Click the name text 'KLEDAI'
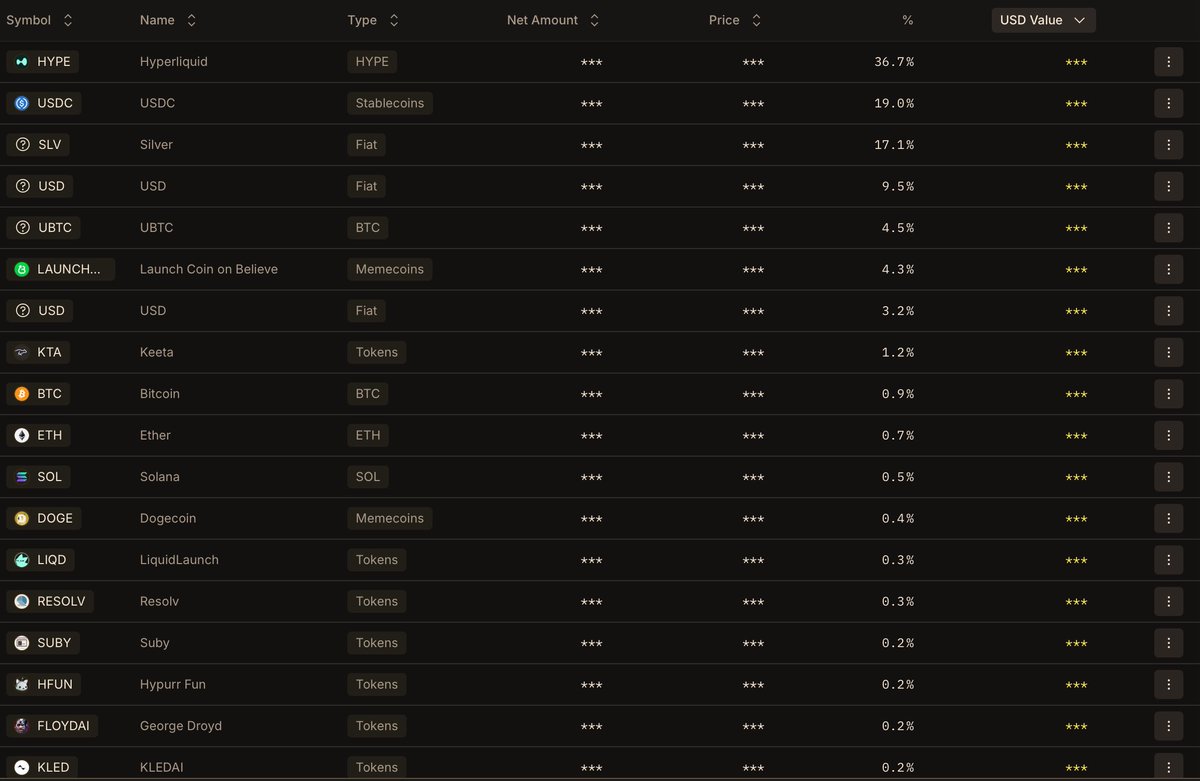The image size is (1200, 781). (162, 767)
